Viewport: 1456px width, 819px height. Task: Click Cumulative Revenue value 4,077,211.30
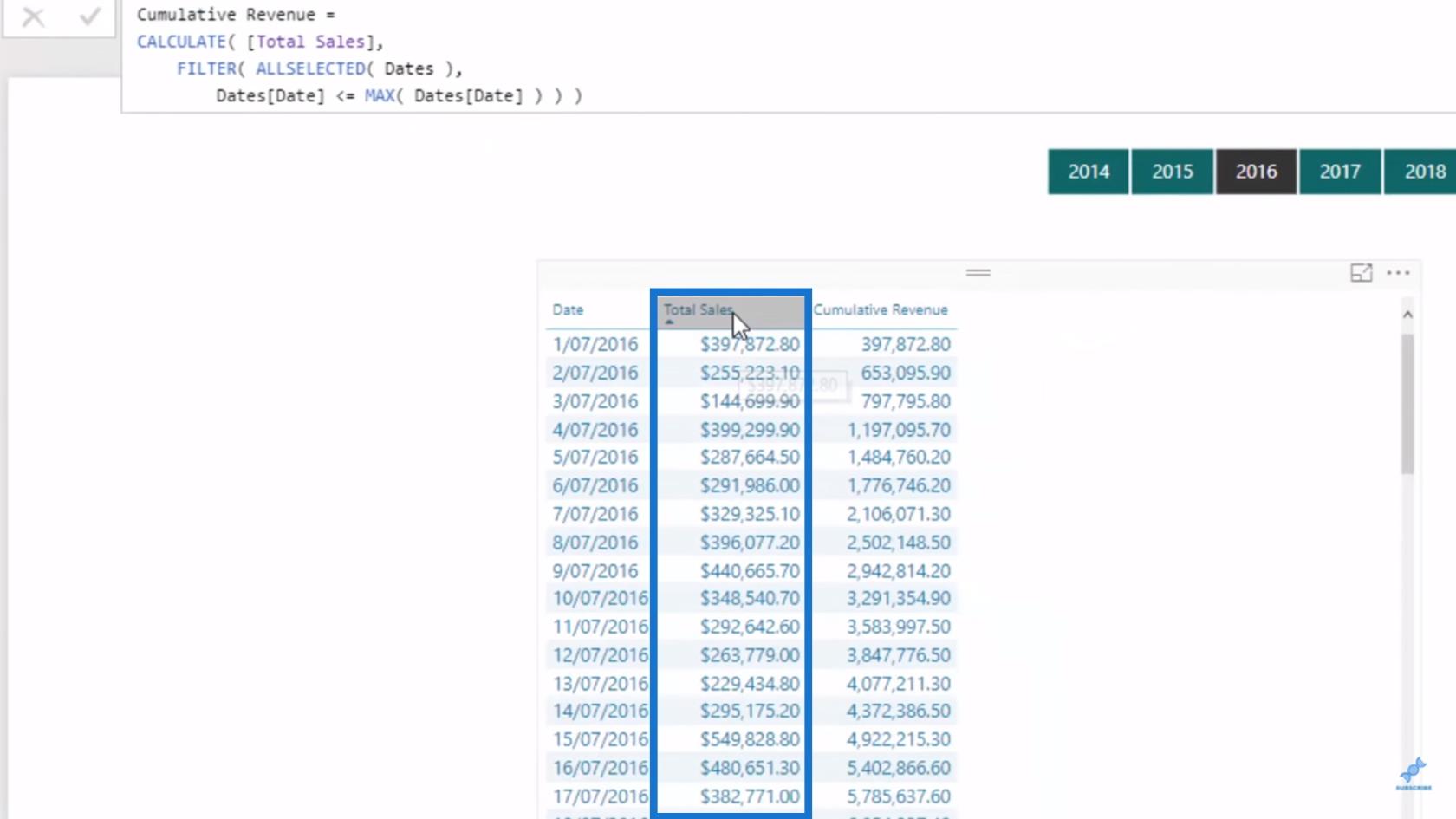point(899,684)
